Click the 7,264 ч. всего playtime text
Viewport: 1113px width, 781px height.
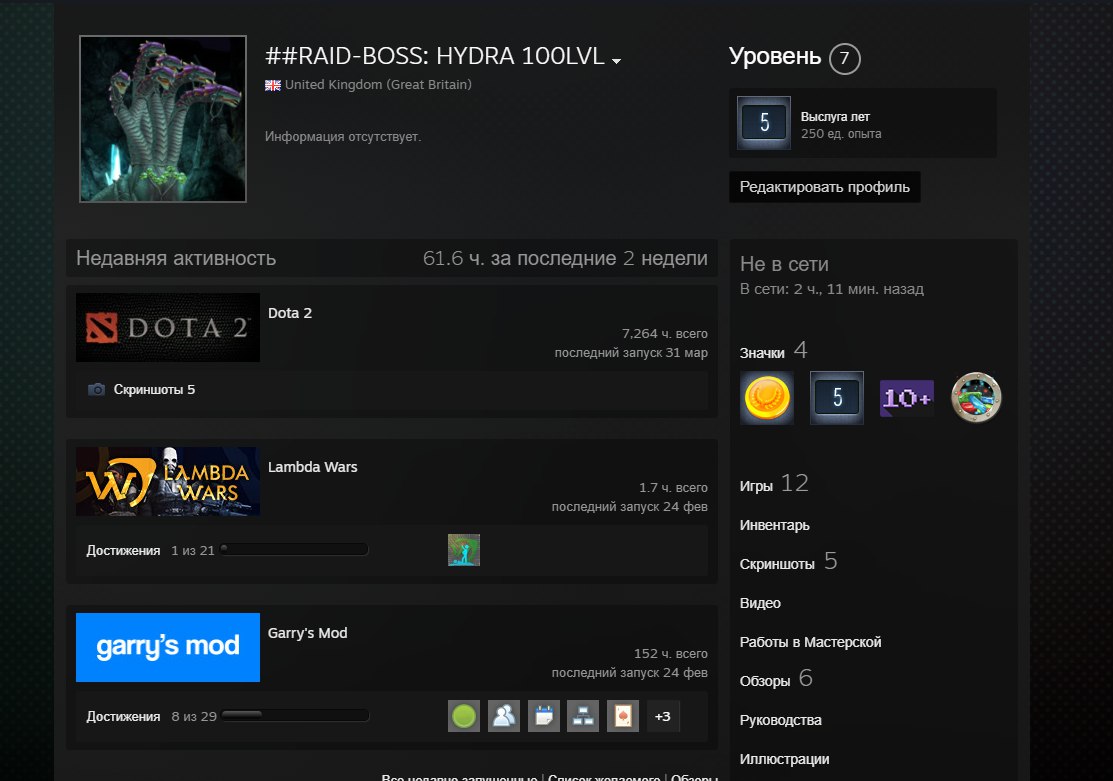pos(664,334)
